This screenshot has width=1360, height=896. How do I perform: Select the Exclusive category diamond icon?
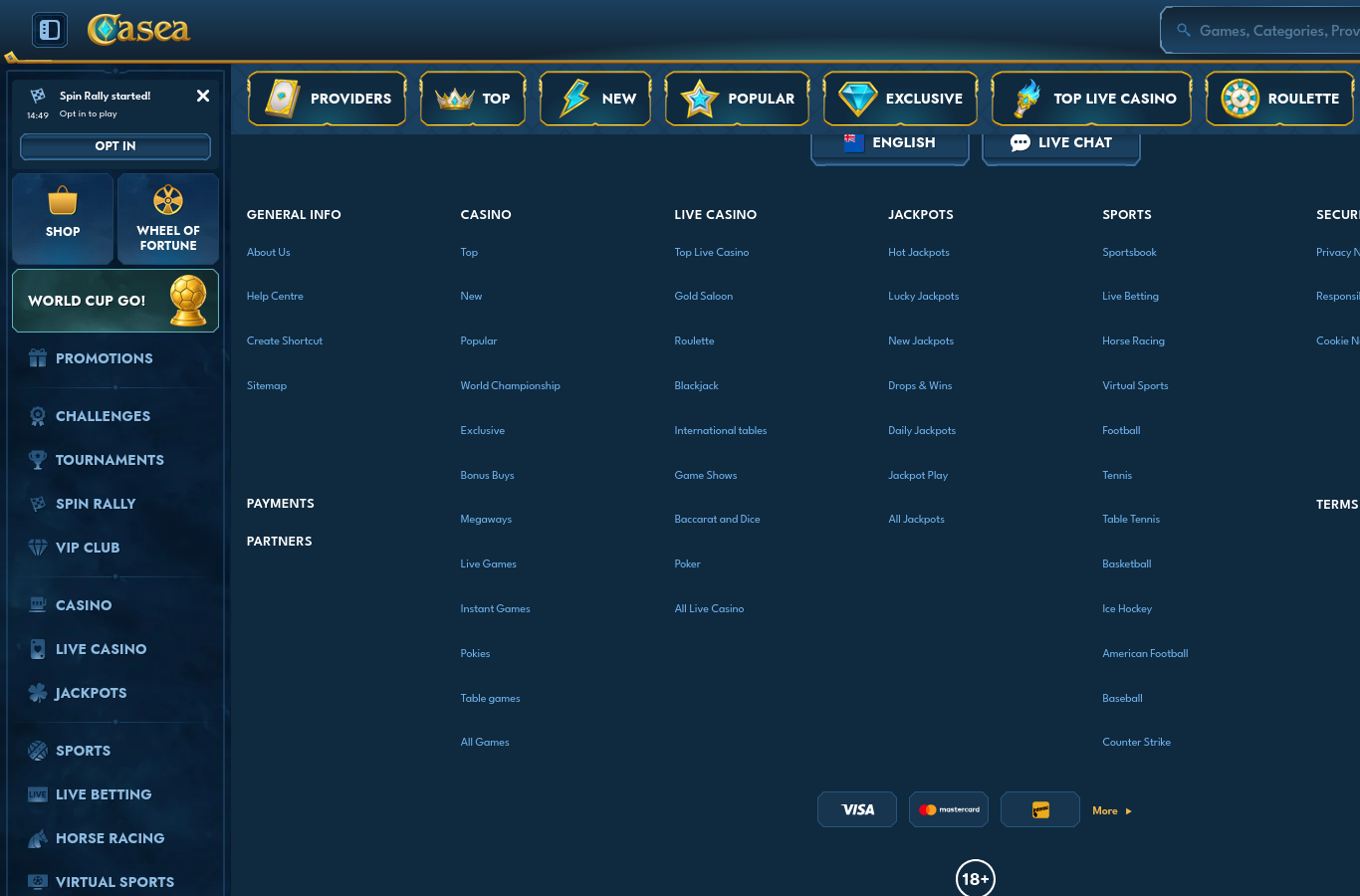pos(857,99)
